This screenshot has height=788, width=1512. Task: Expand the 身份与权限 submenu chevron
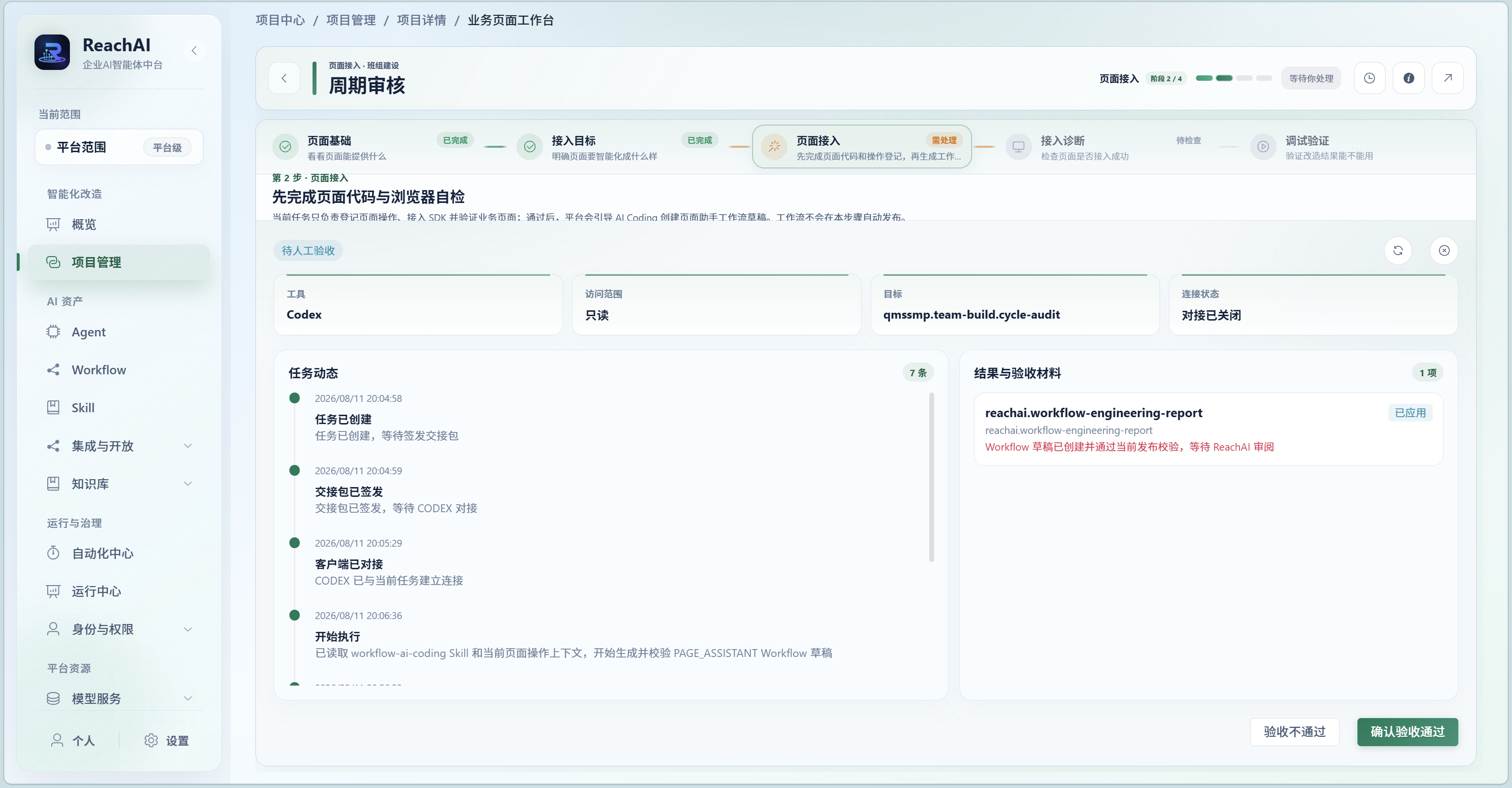(188, 629)
